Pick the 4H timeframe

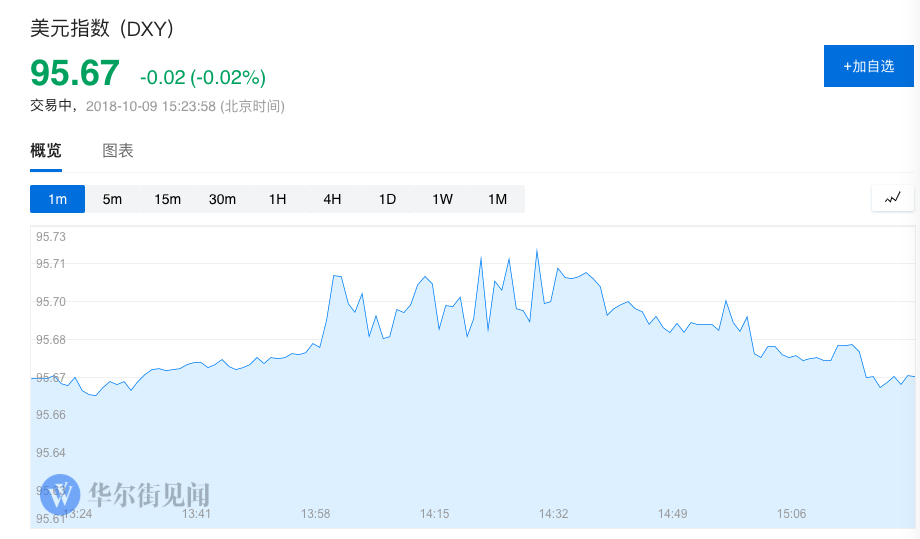[x=332, y=199]
